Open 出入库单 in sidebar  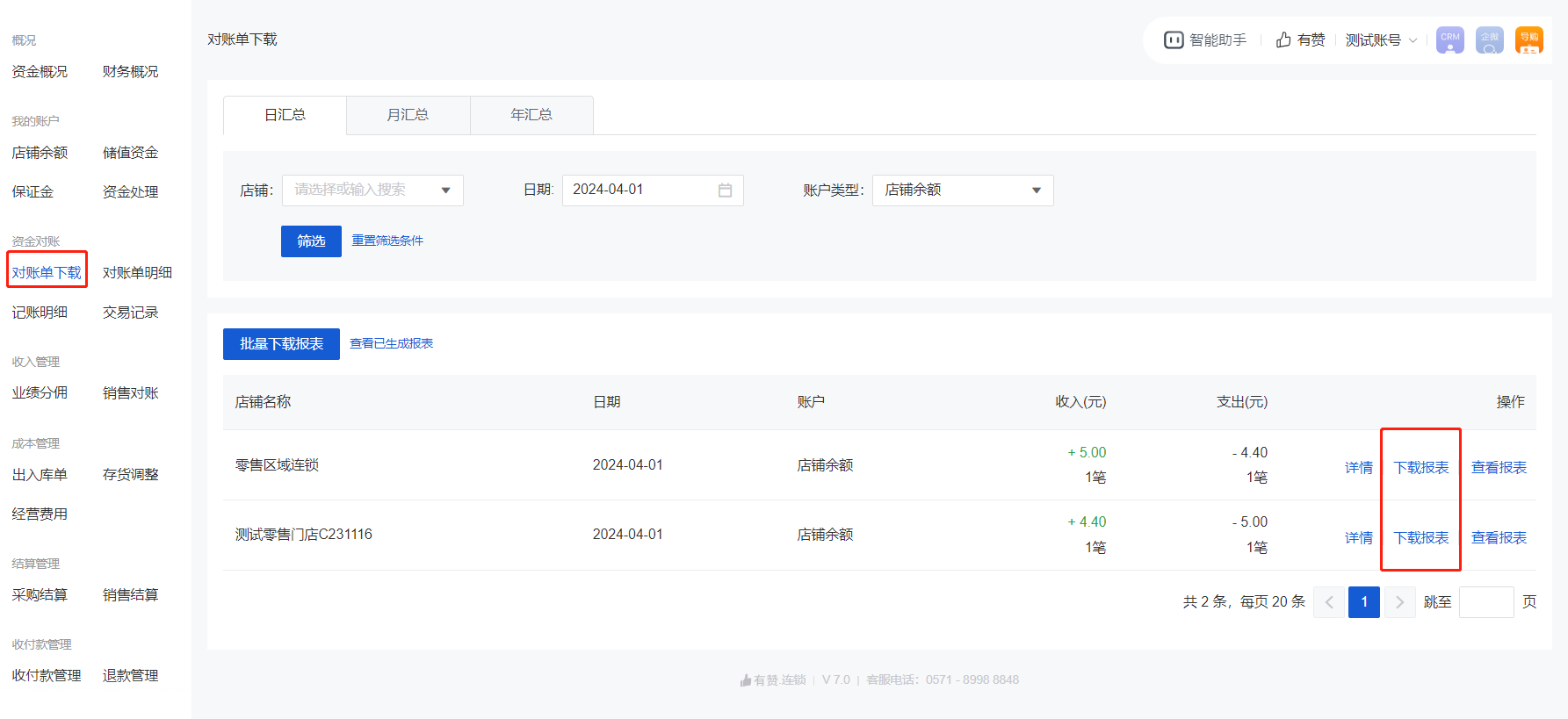pos(40,475)
